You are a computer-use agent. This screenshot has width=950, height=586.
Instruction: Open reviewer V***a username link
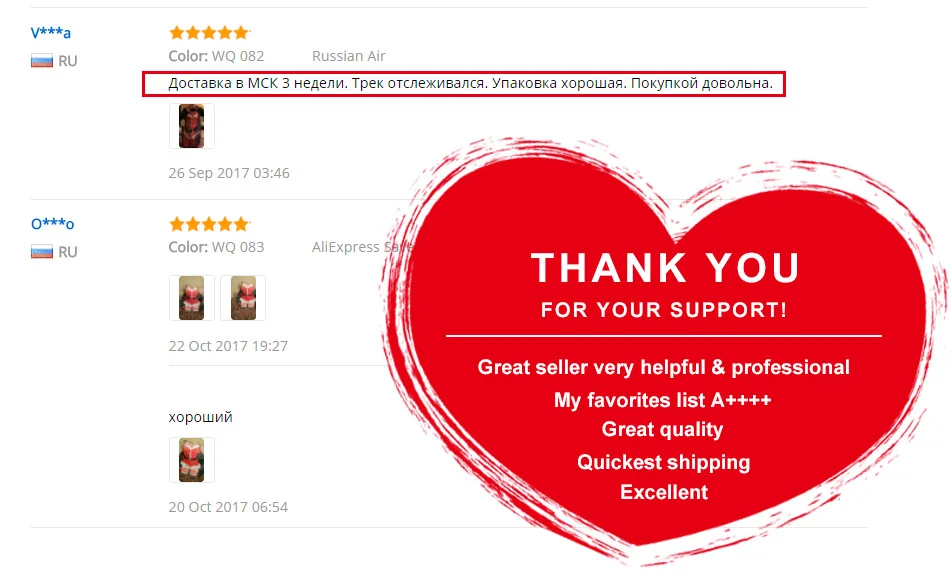point(50,32)
